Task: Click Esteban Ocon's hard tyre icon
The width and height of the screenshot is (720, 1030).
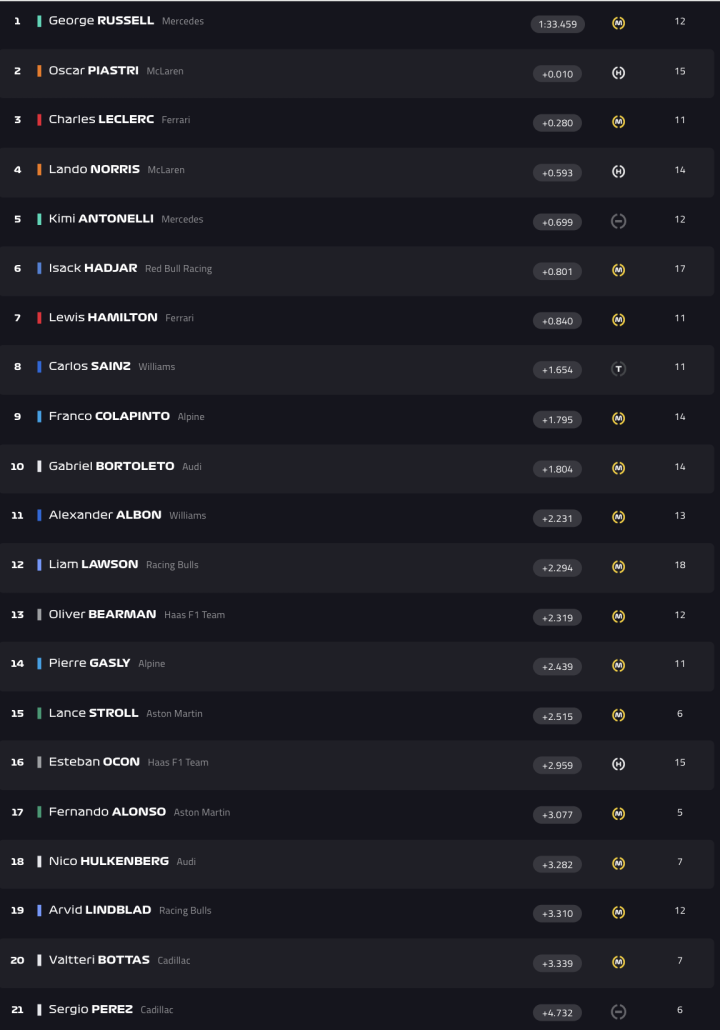Action: (618, 764)
